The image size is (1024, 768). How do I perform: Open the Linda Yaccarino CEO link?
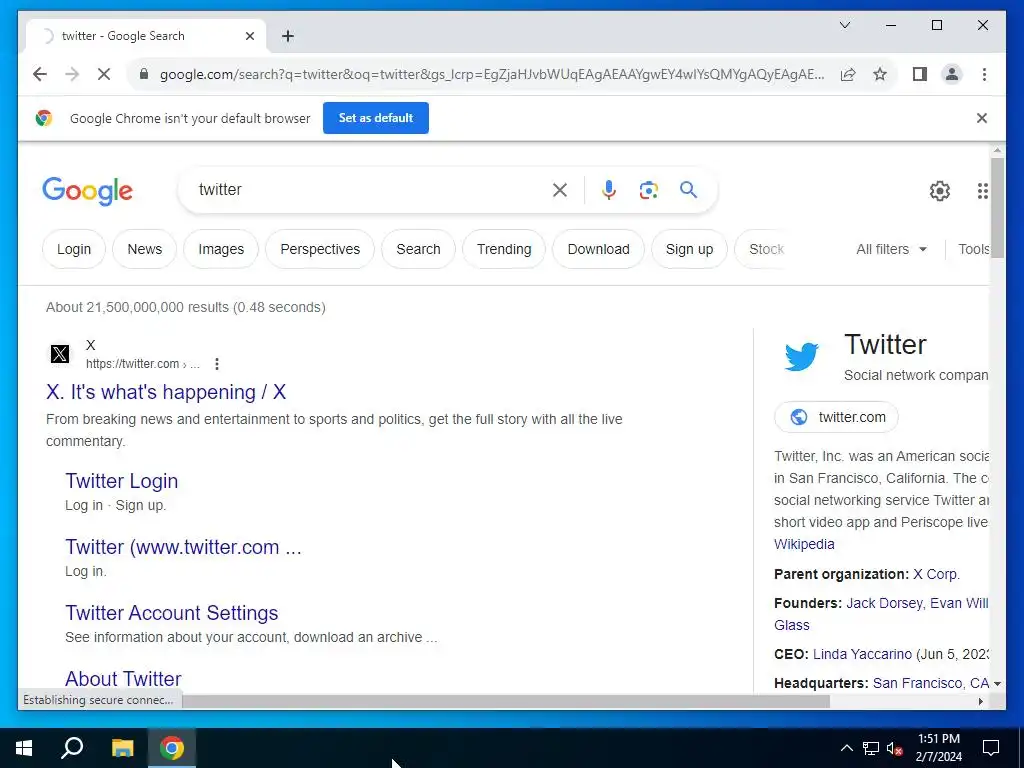click(862, 654)
